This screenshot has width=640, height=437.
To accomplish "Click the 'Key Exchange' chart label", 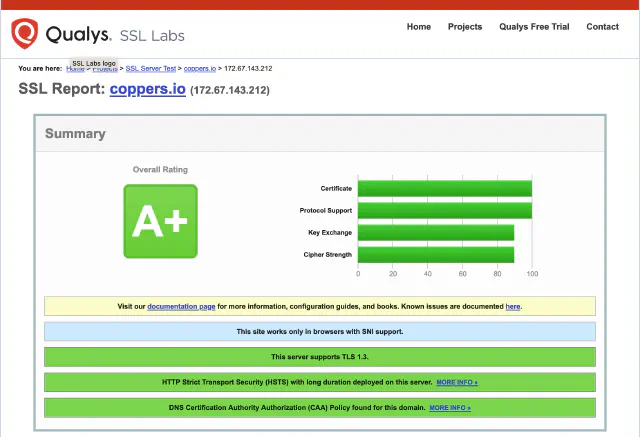I will [x=330, y=233].
